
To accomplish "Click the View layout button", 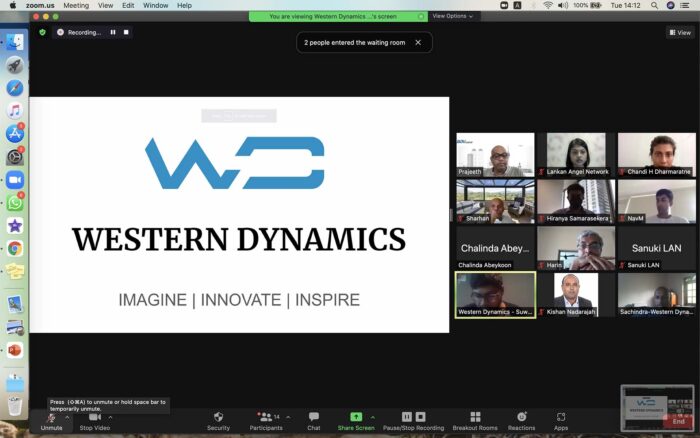I will pos(679,32).
